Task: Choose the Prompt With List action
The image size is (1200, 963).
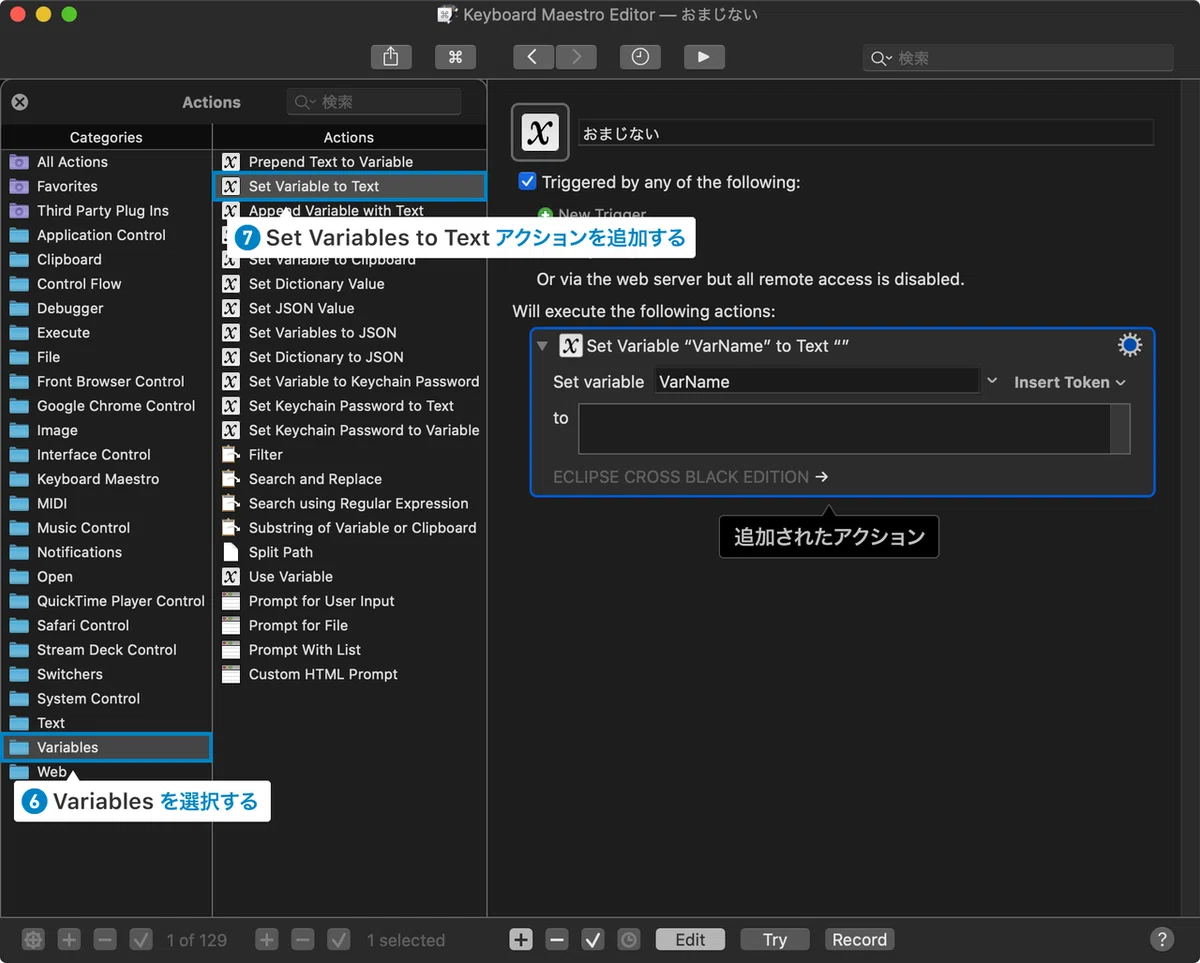Action: pos(350,650)
